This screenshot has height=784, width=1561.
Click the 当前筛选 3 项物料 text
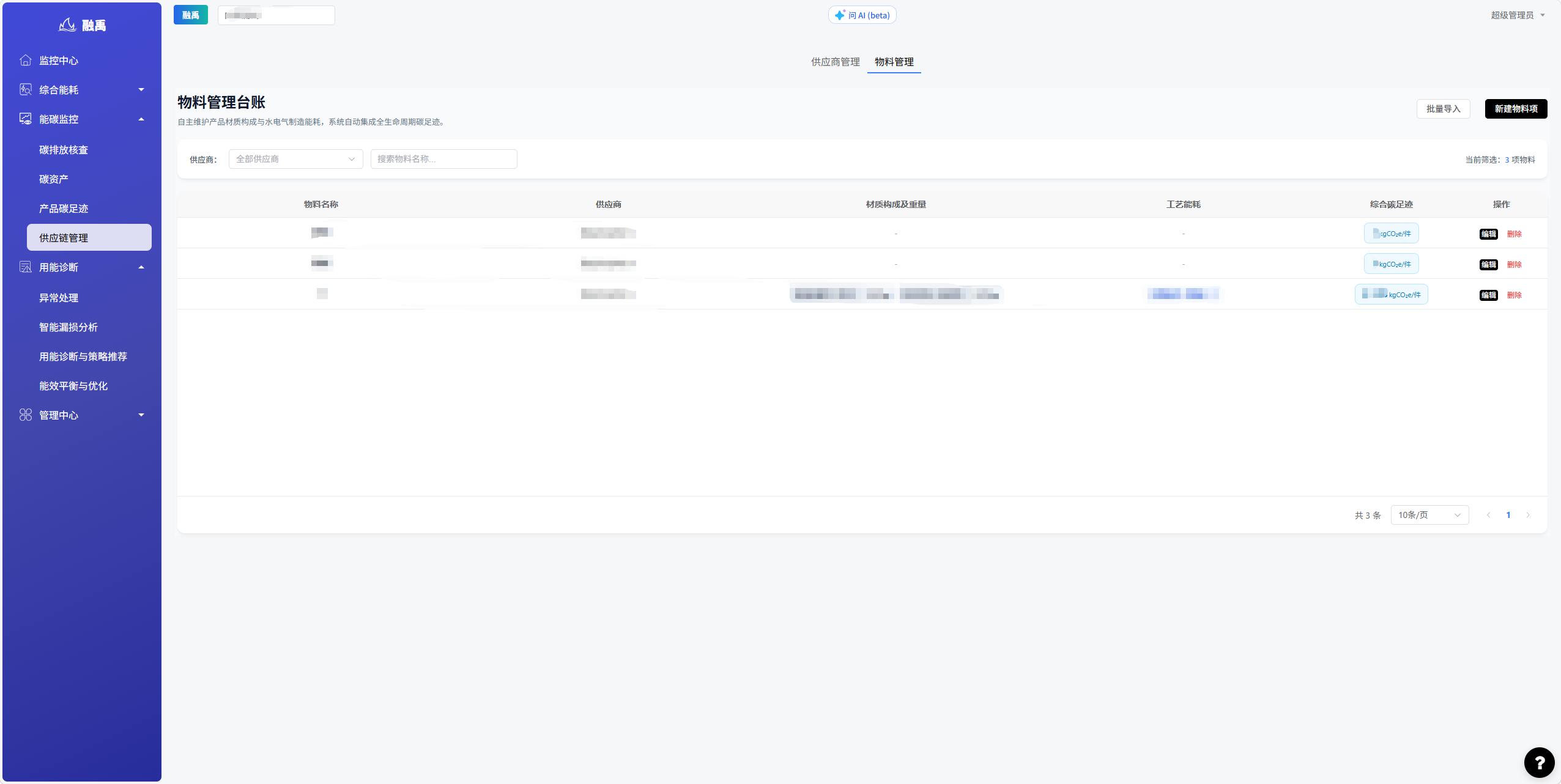[1500, 160]
